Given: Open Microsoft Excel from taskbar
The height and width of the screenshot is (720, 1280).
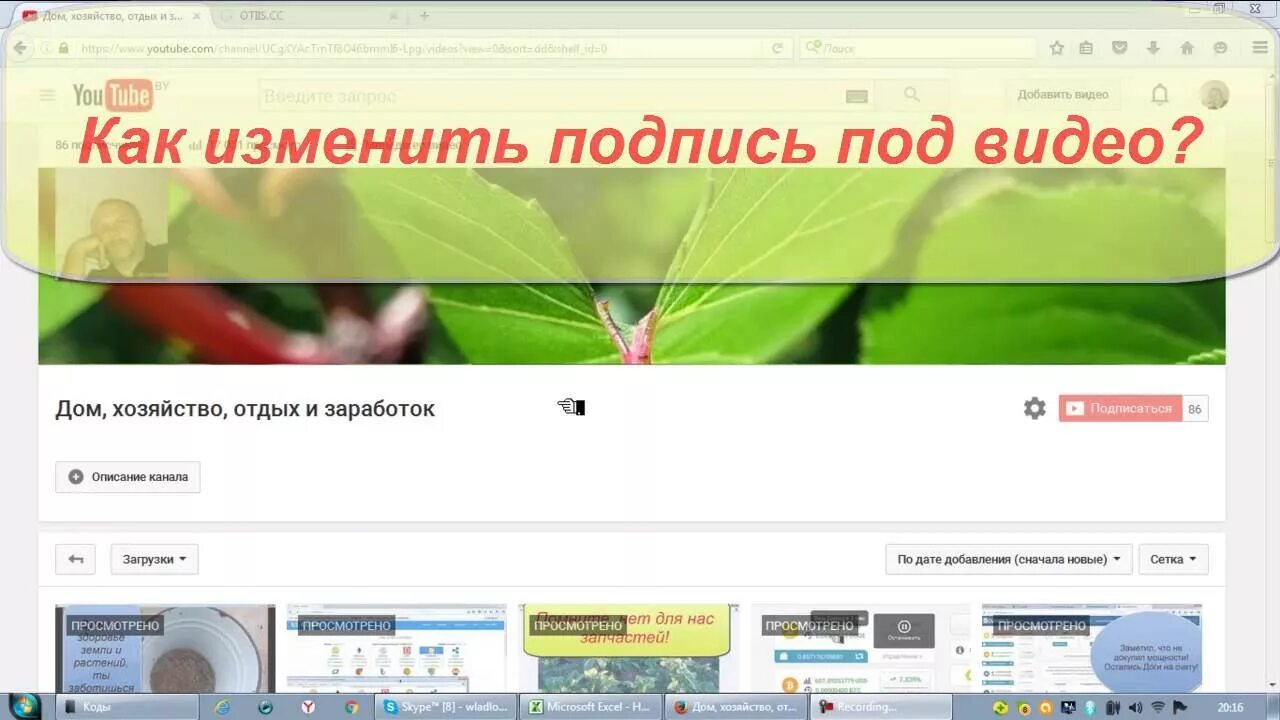Looking at the screenshot, I should point(591,707).
